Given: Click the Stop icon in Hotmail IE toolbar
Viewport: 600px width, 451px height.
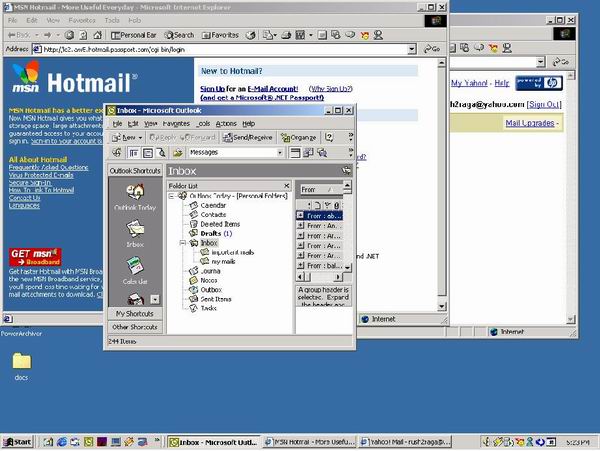Looking at the screenshot, I should click(69, 35).
